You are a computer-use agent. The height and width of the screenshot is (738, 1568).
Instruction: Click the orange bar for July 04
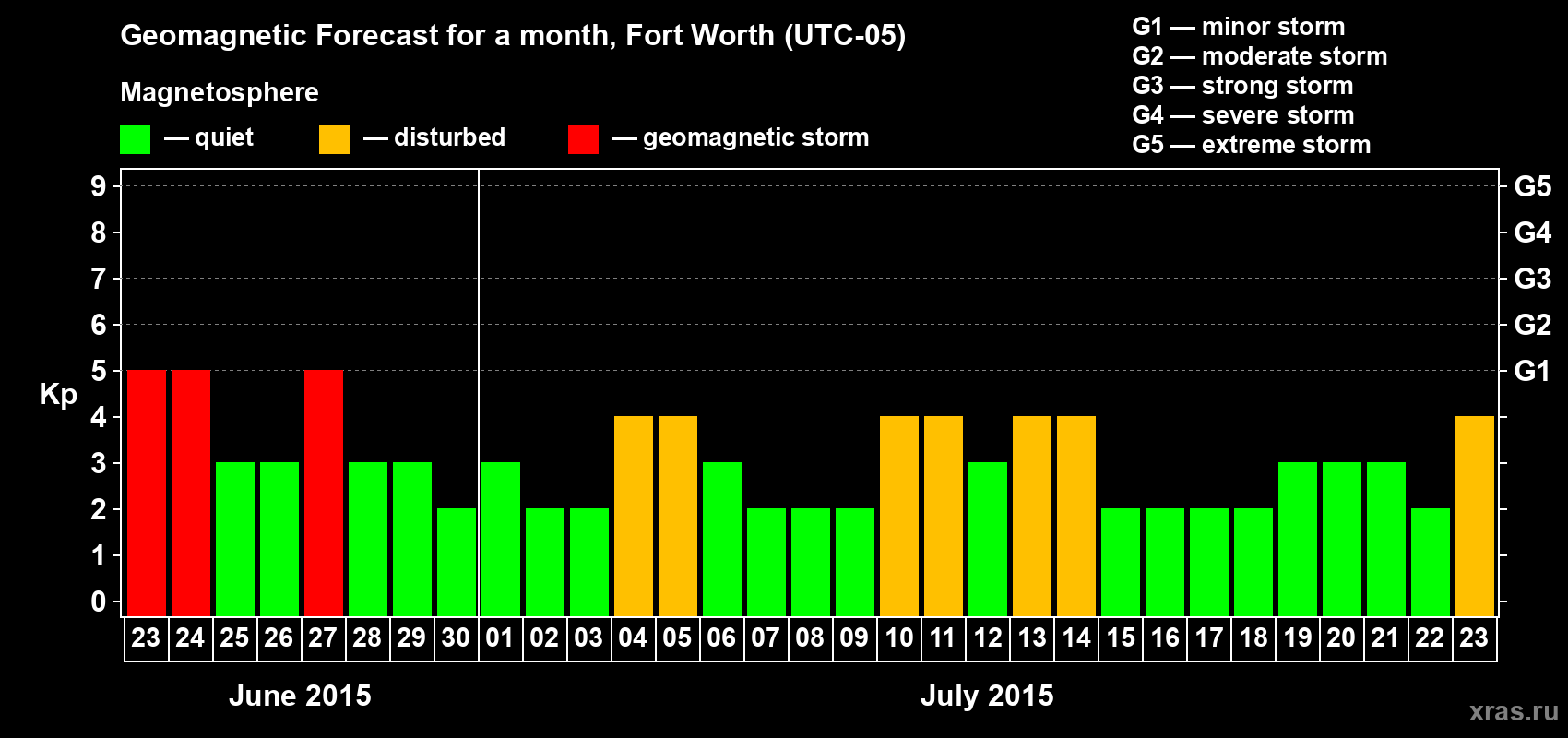point(634,516)
